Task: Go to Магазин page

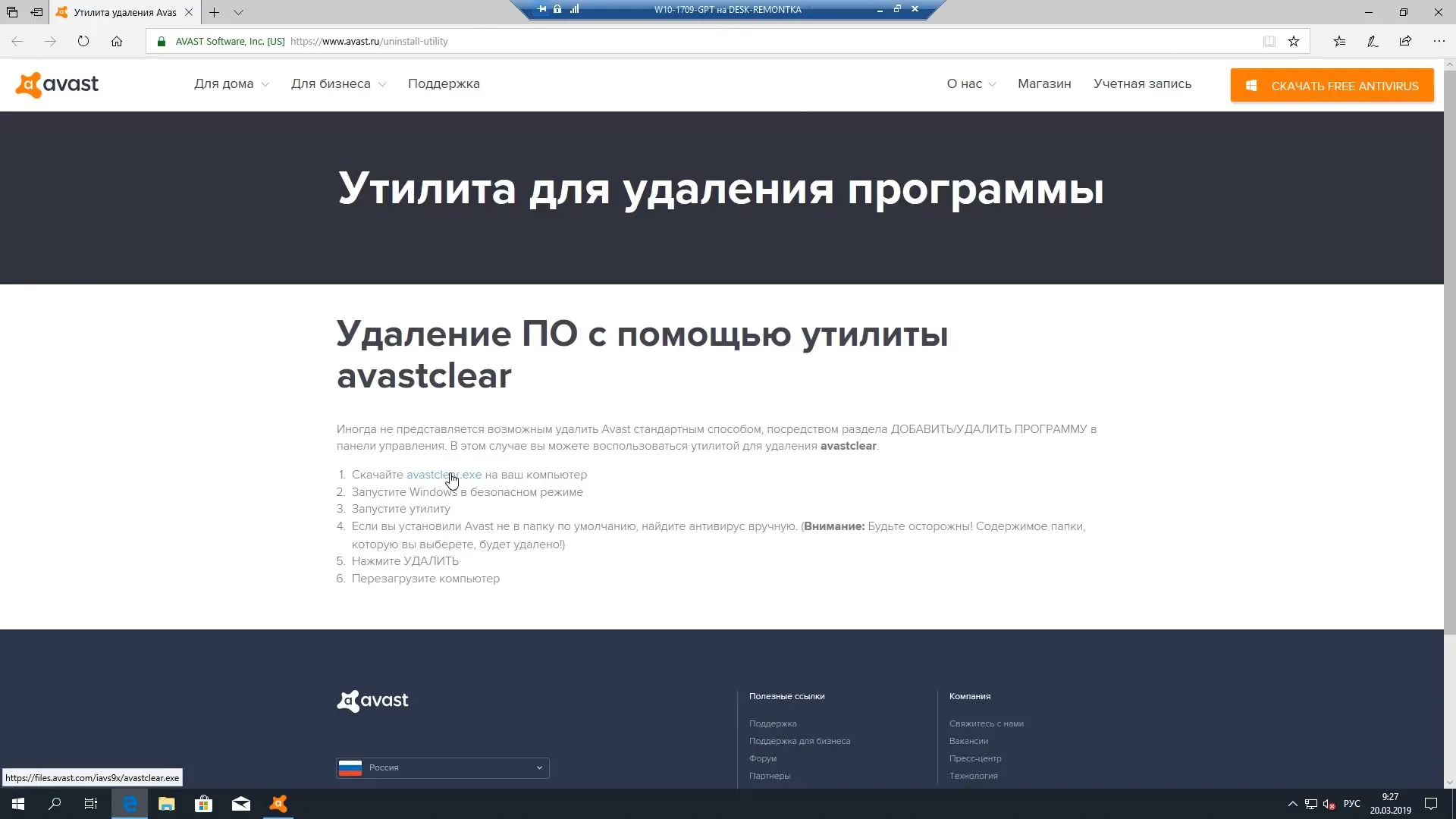Action: (x=1044, y=84)
